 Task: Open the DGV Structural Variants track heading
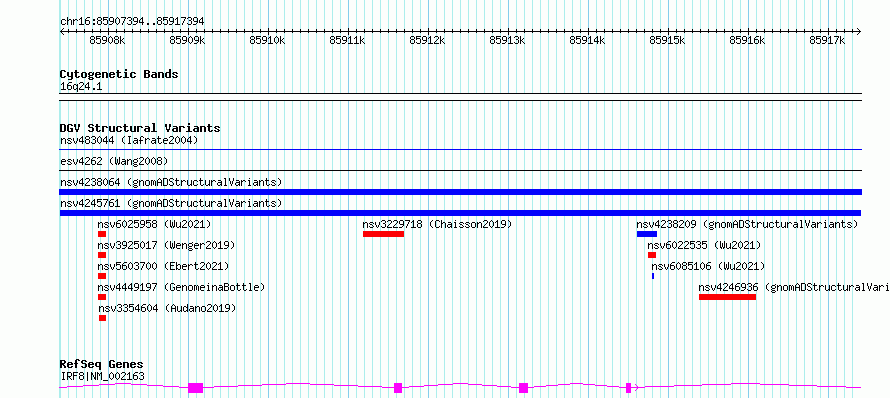140,128
